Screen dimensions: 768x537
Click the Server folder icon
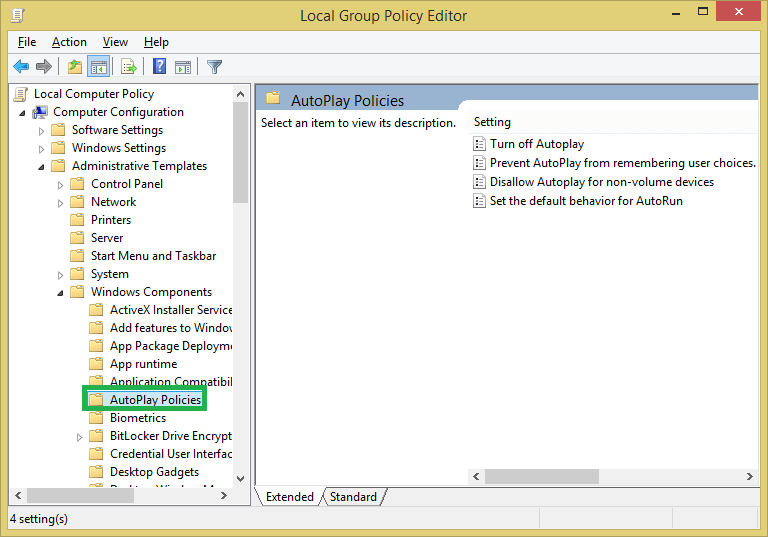pyautogui.click(x=77, y=238)
